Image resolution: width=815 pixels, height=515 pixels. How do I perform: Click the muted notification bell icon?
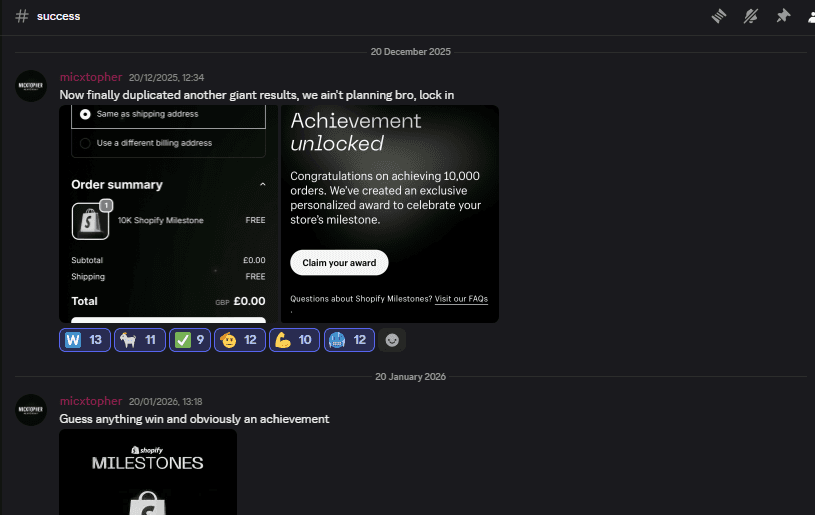(751, 16)
